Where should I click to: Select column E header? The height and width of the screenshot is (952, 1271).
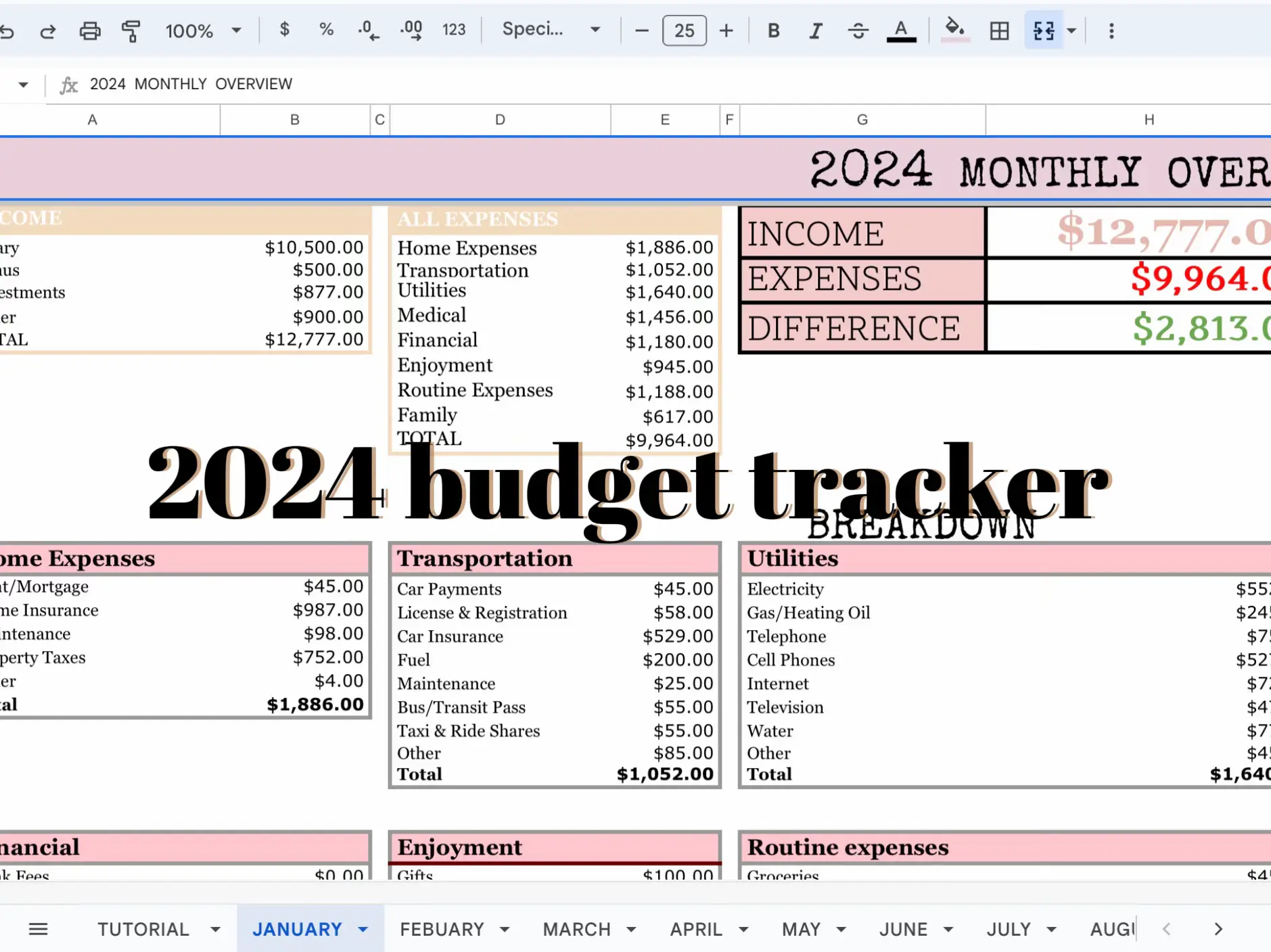pyautogui.click(x=665, y=120)
